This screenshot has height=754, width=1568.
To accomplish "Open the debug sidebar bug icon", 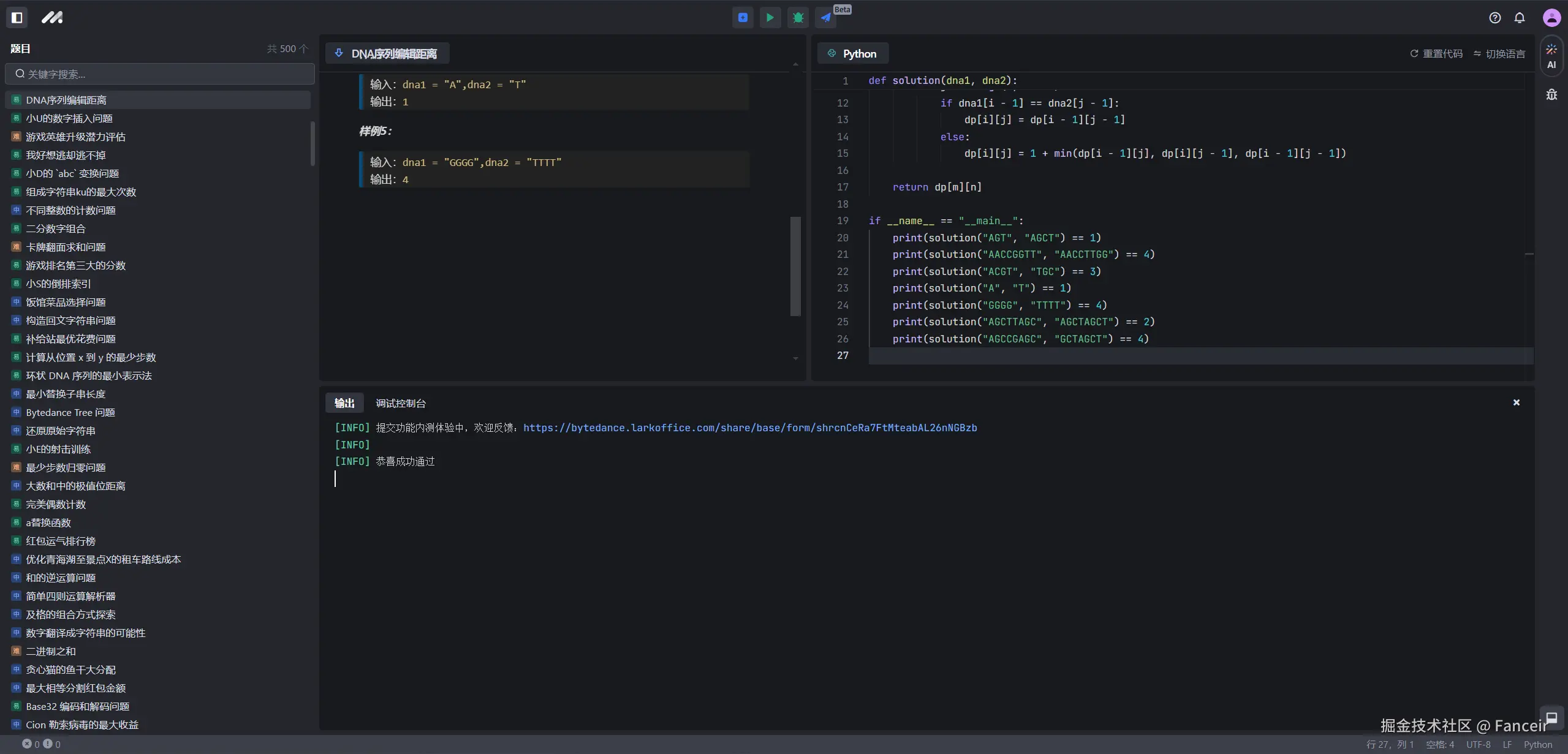I will (x=1551, y=94).
